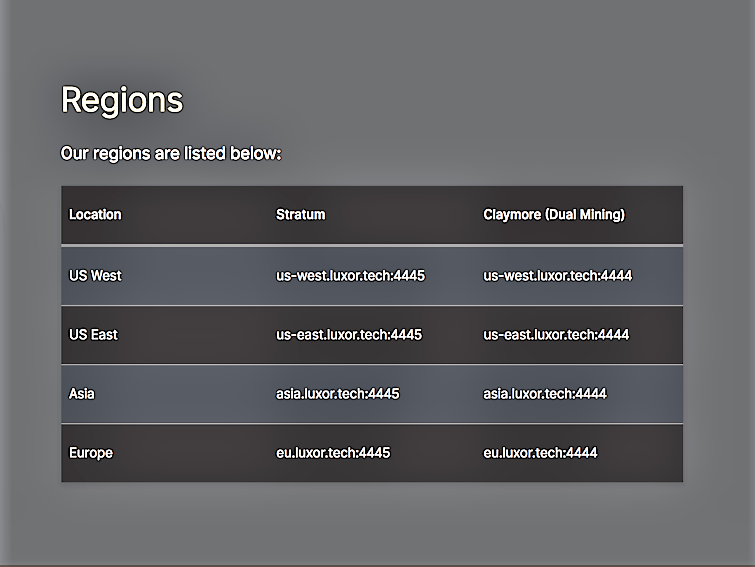Click us-west.luxor.tech:4444 Claymore address
This screenshot has height=567, width=755.
pyautogui.click(x=558, y=276)
